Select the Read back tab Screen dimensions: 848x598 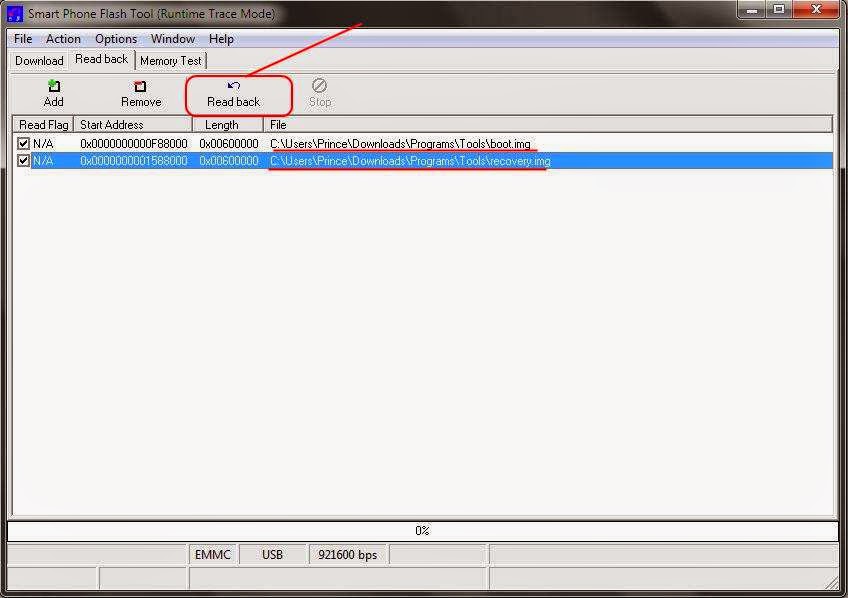tap(102, 59)
